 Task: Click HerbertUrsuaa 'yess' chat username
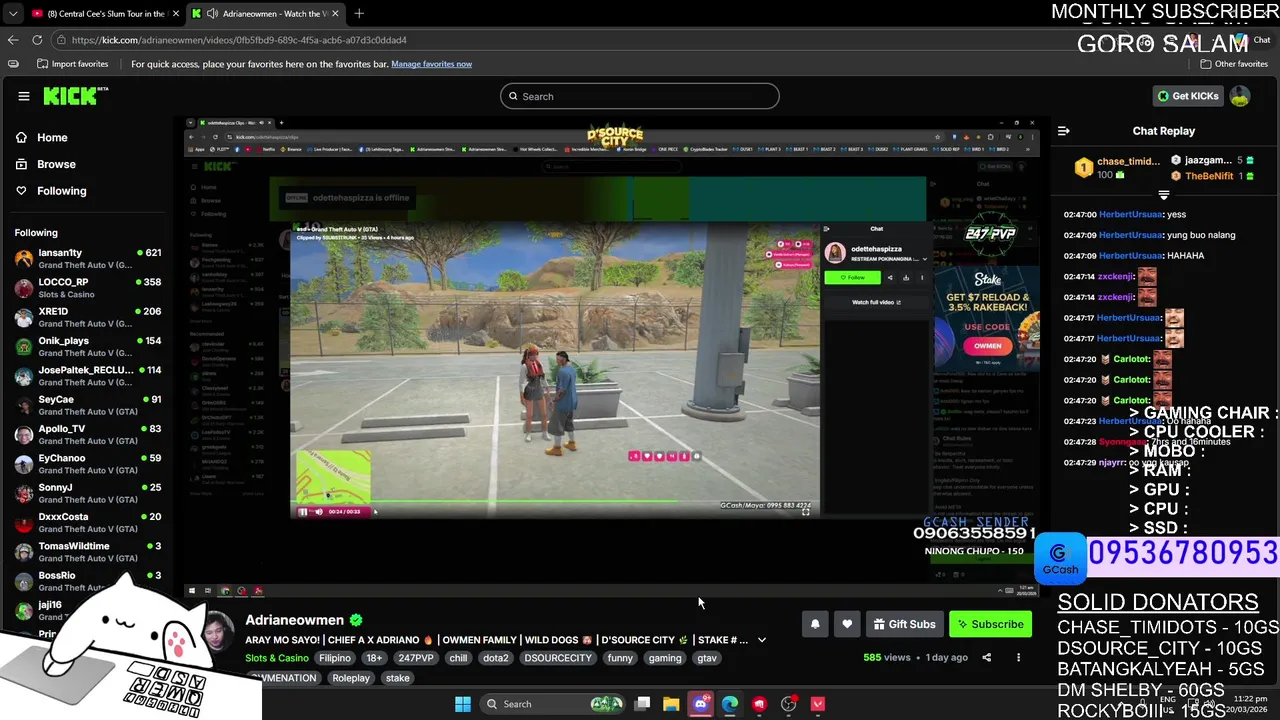click(1130, 214)
